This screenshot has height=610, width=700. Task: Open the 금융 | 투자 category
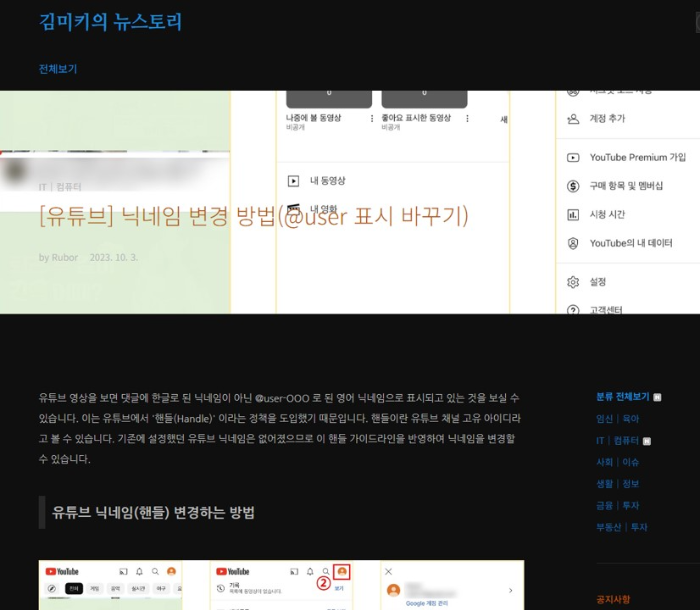click(617, 505)
